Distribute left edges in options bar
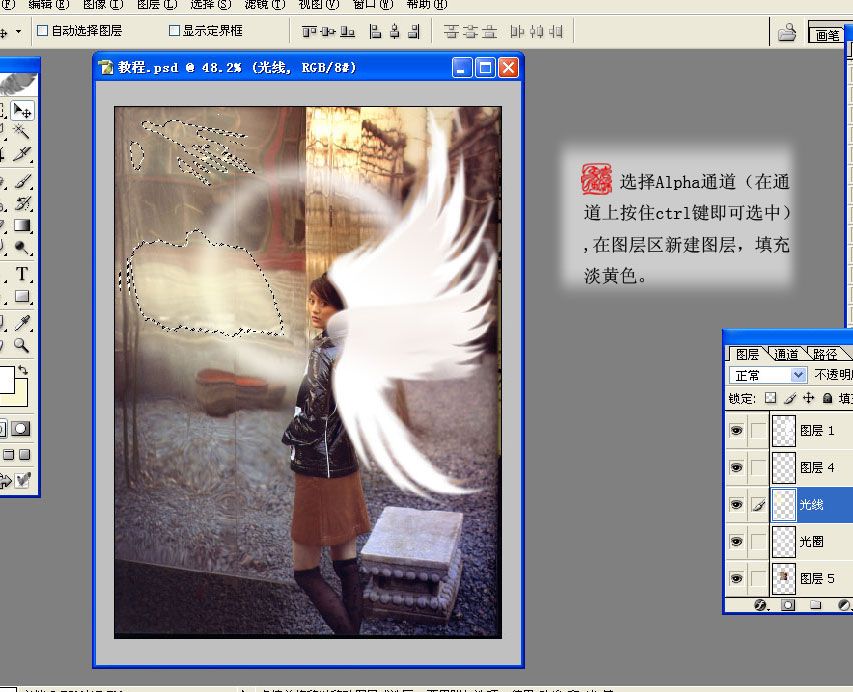The image size is (853, 692). click(x=517, y=32)
